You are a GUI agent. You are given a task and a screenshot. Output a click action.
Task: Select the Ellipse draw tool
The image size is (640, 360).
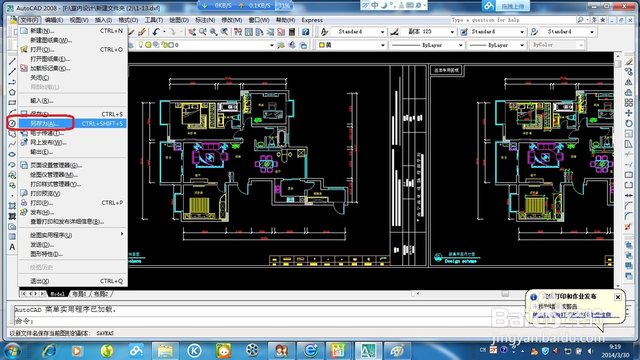(12, 154)
